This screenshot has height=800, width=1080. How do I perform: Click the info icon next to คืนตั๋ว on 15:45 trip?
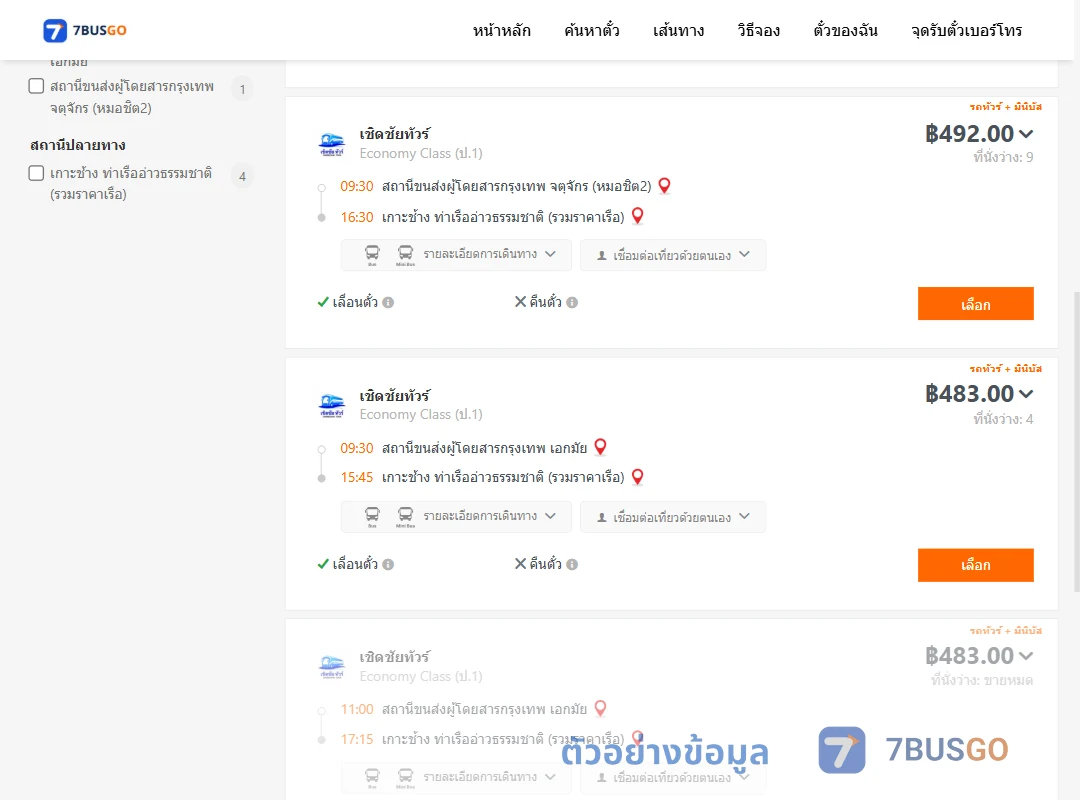[572, 564]
